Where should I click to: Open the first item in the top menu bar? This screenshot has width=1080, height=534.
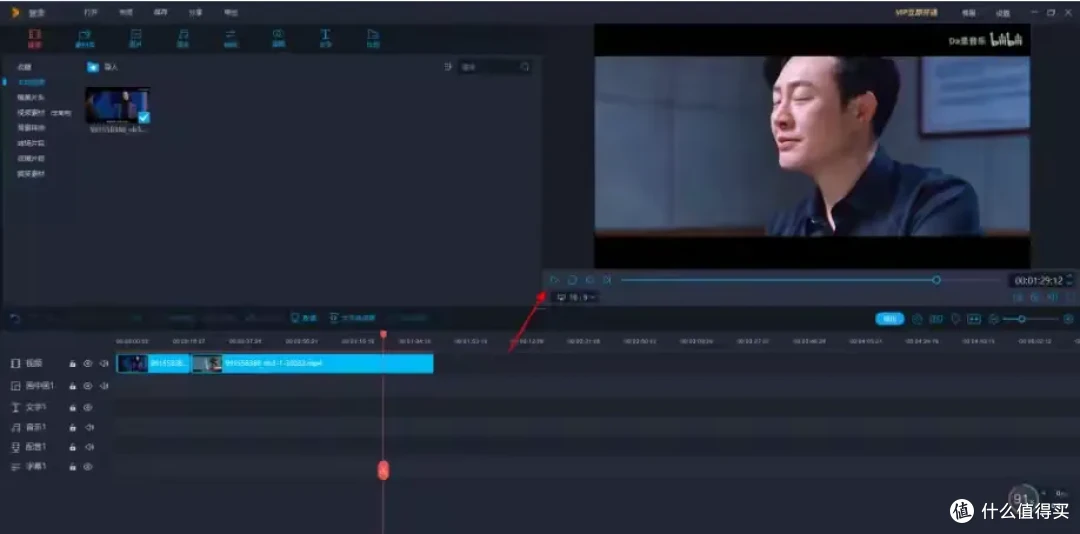90,12
